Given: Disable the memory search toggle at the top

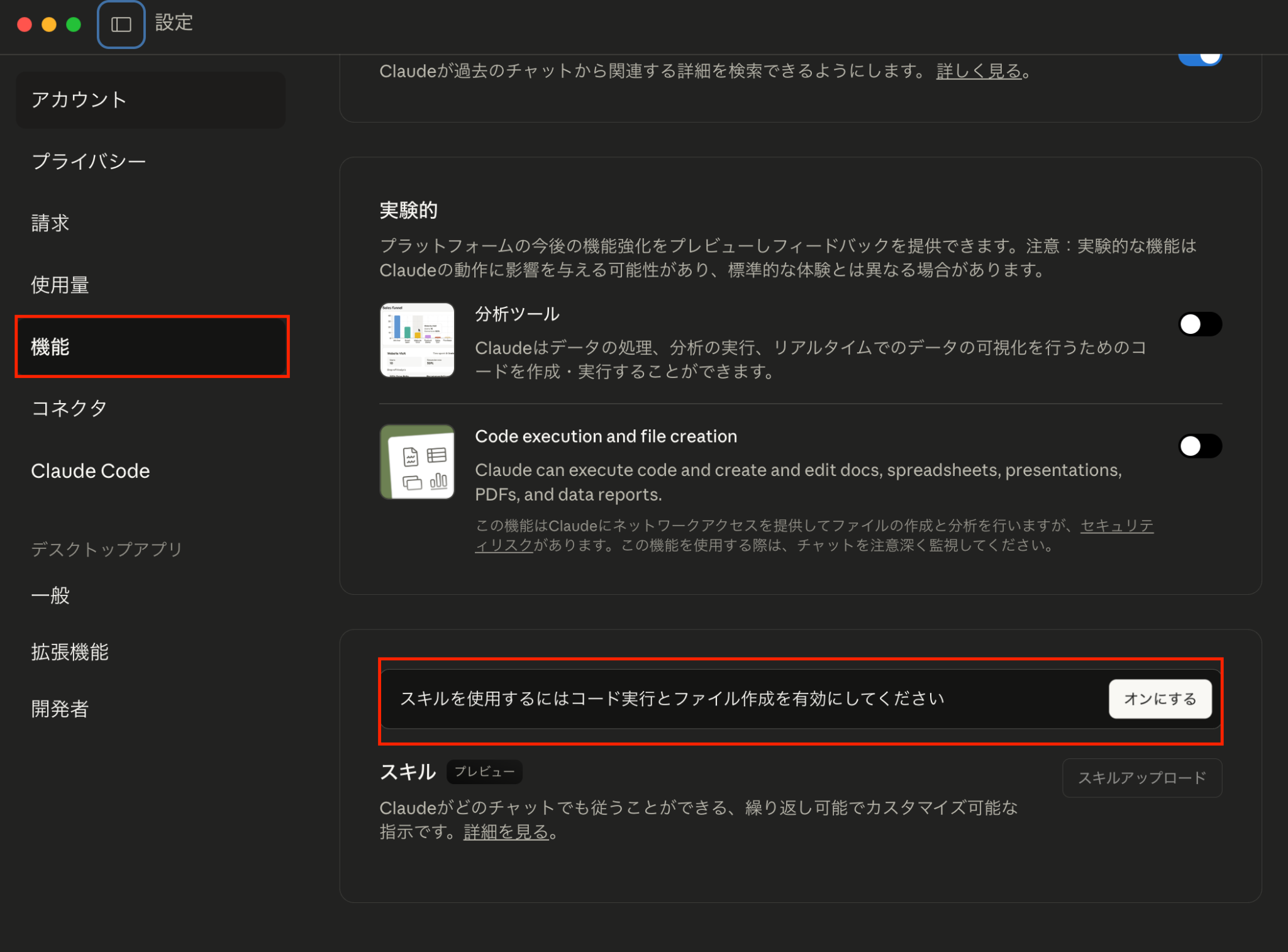Looking at the screenshot, I should tap(1200, 57).
